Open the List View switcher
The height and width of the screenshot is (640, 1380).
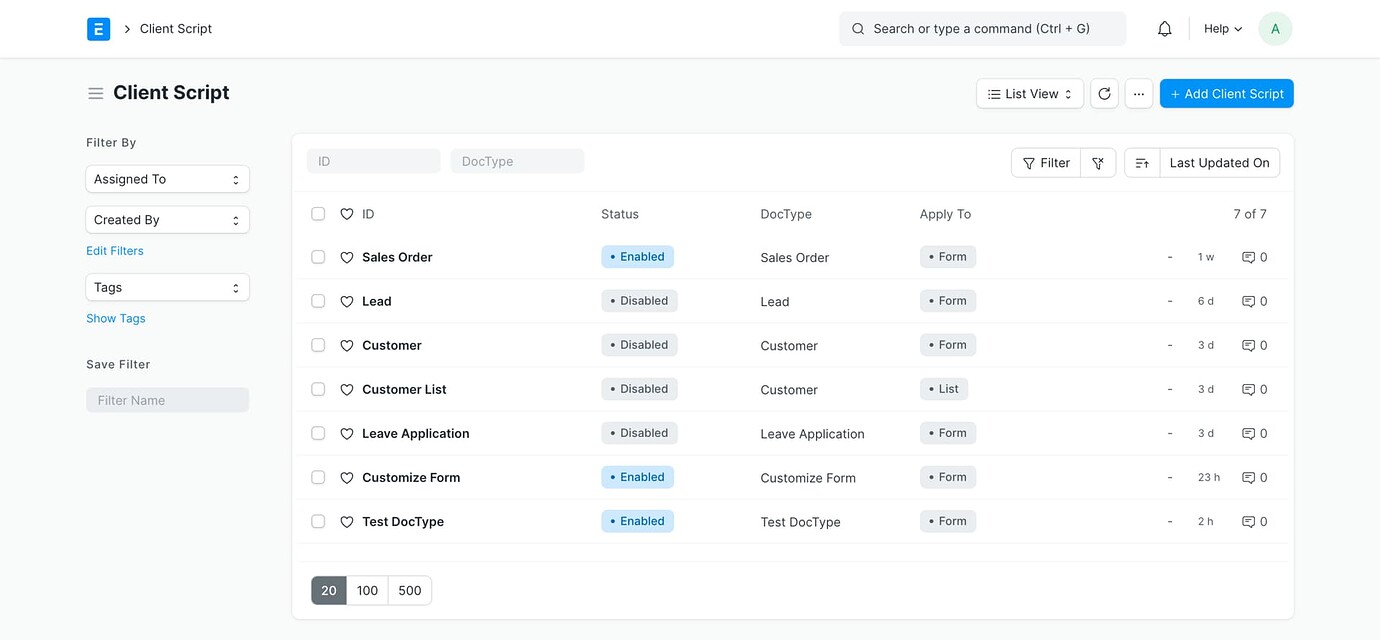[1030, 94]
